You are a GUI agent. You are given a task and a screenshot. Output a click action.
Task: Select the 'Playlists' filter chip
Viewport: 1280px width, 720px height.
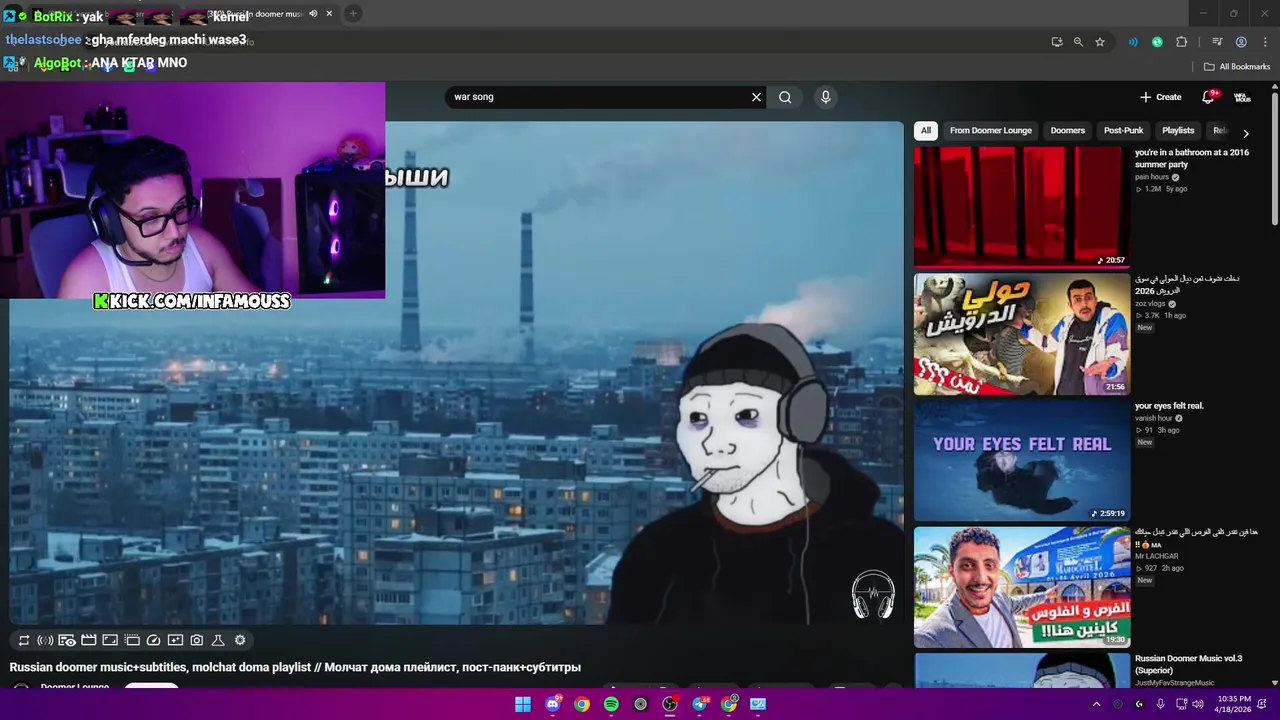tap(1178, 130)
